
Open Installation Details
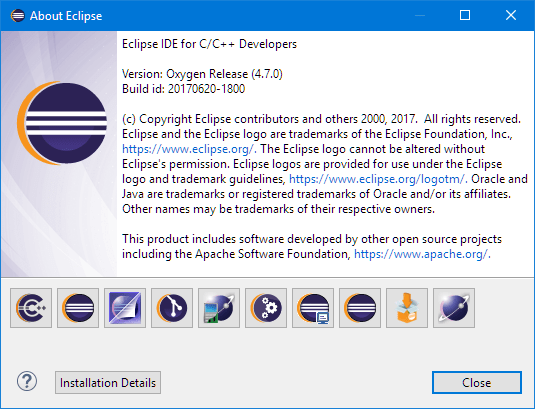[108, 383]
